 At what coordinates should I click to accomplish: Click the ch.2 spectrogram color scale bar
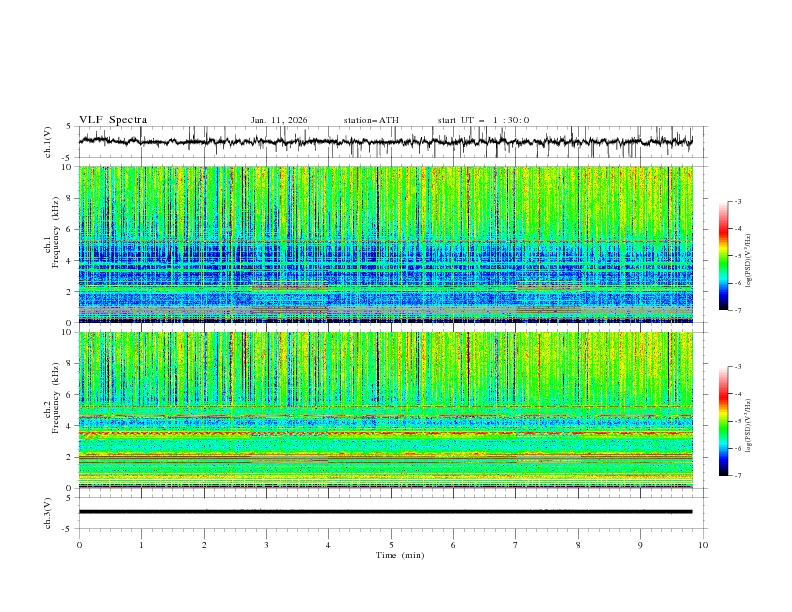click(x=723, y=421)
